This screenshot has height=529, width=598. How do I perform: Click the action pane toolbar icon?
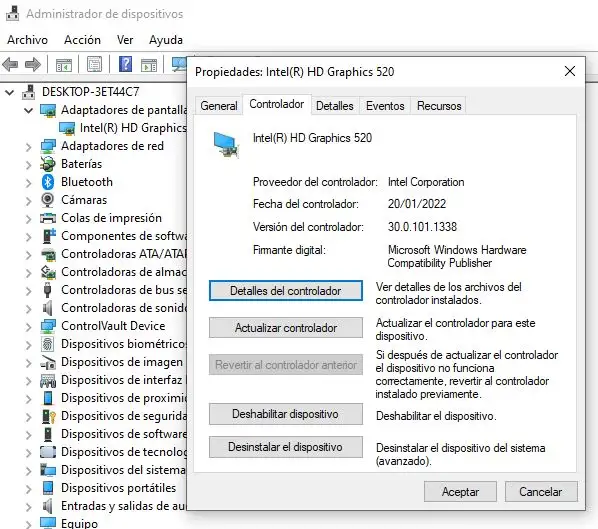(149, 64)
